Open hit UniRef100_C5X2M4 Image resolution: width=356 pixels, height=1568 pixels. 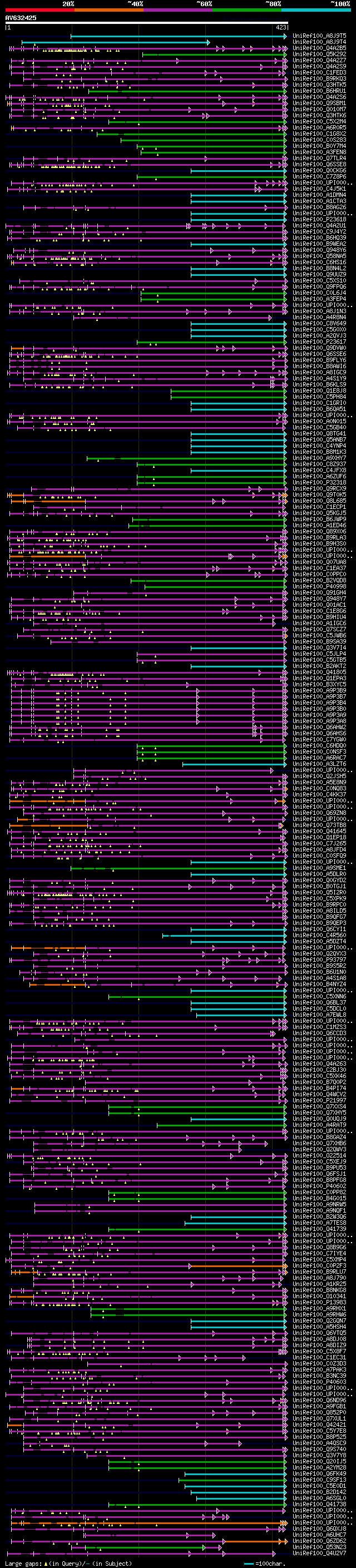pyautogui.click(x=319, y=122)
